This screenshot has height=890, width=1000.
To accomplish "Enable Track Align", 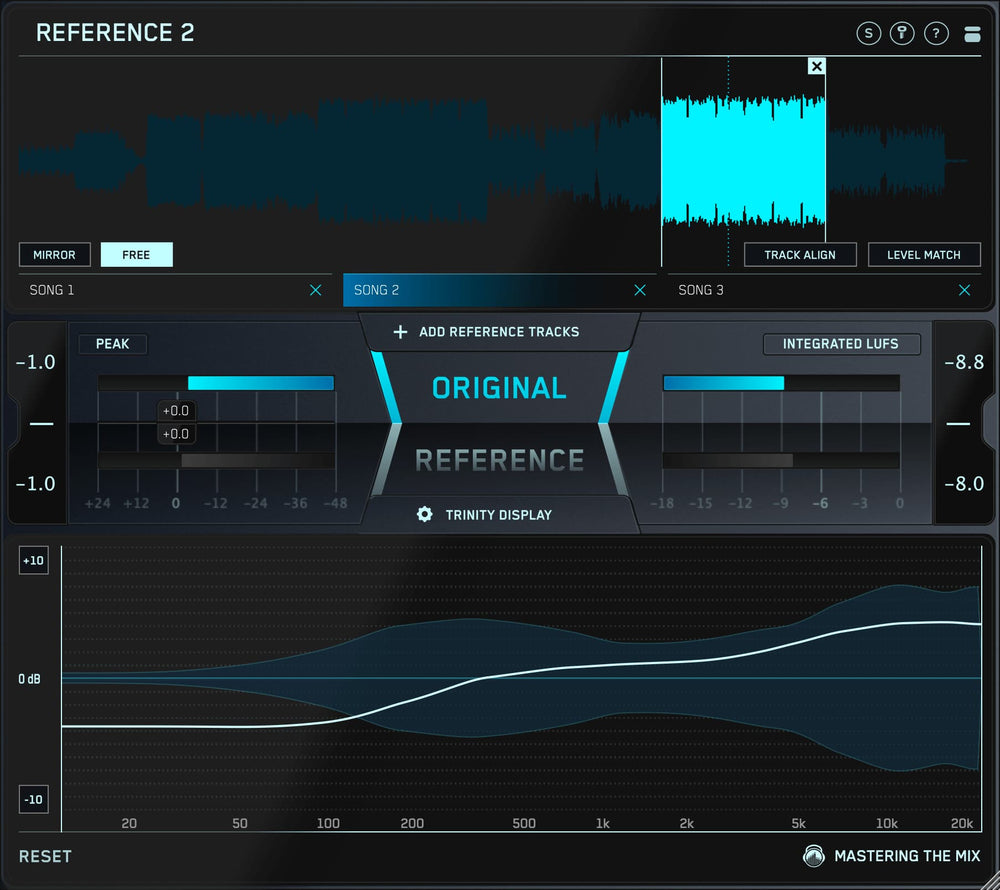I will (800, 254).
